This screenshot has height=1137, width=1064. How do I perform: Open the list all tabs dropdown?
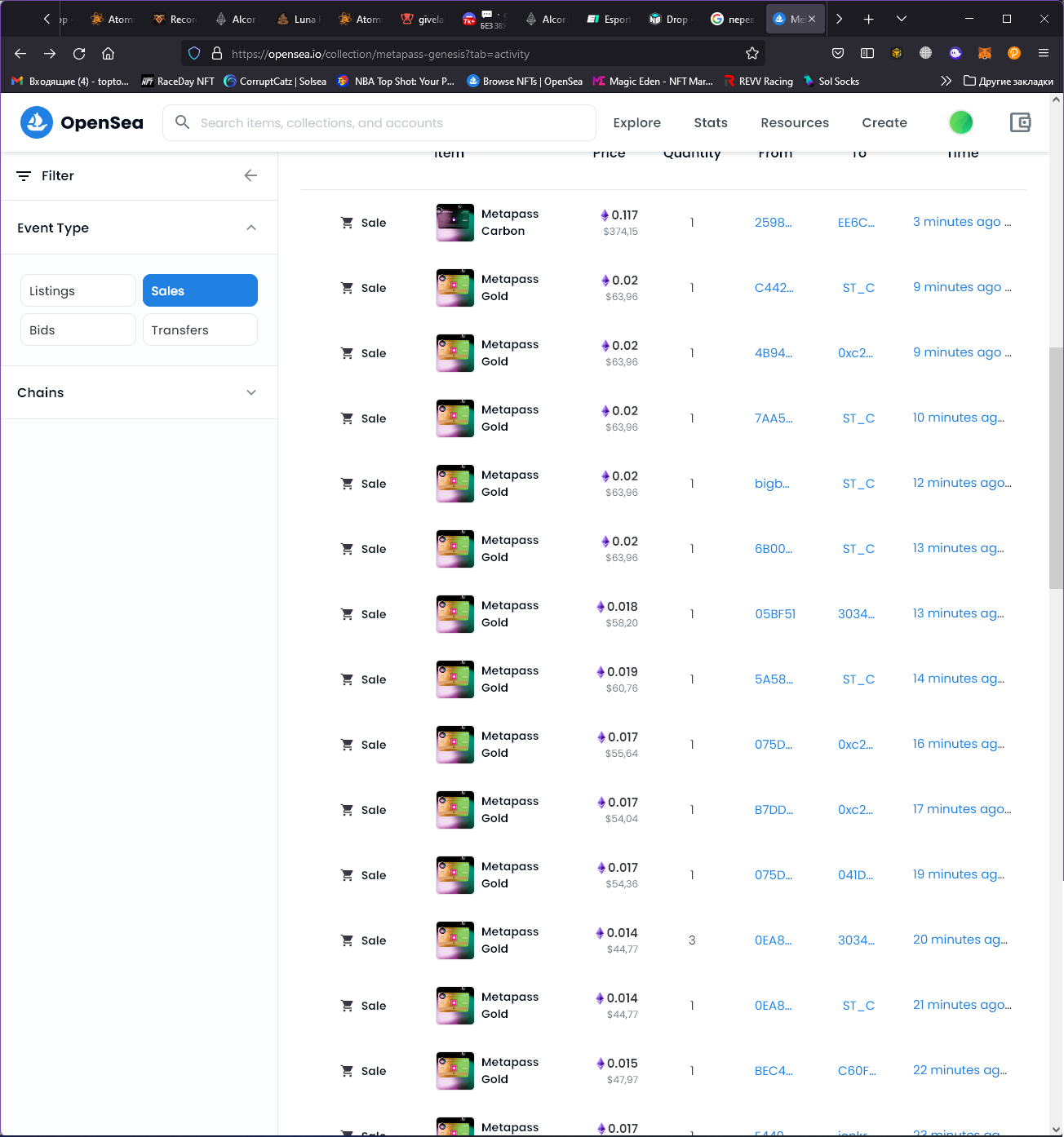pos(902,19)
